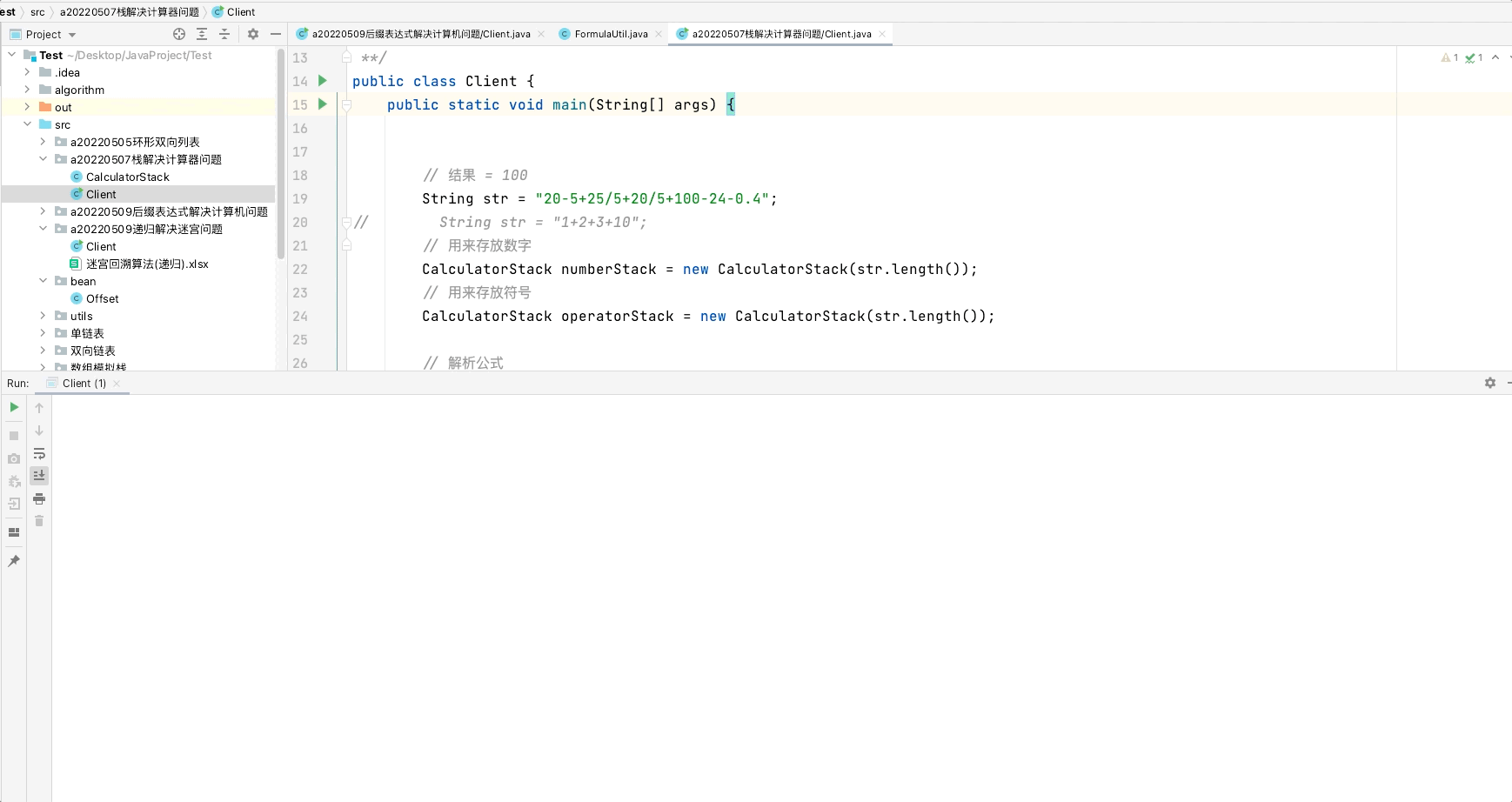The width and height of the screenshot is (1512, 802).
Task: Click the Expand All icon in Project panel
Action: pos(202,34)
